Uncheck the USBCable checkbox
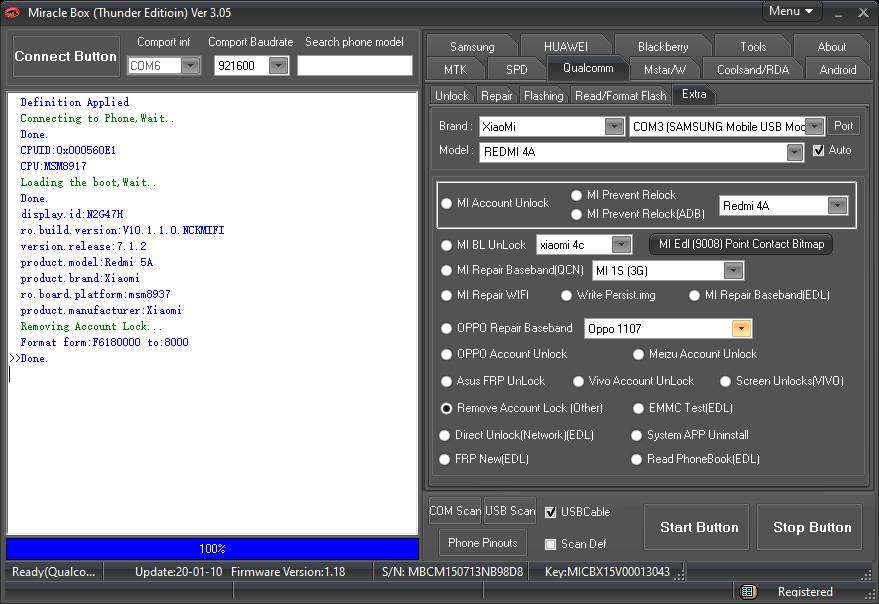This screenshot has height=604, width=879. 550,512
